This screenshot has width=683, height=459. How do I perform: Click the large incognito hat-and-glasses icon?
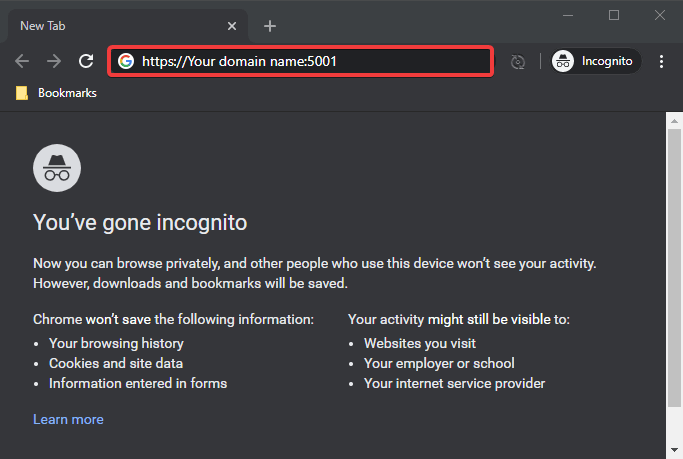click(x=57, y=167)
